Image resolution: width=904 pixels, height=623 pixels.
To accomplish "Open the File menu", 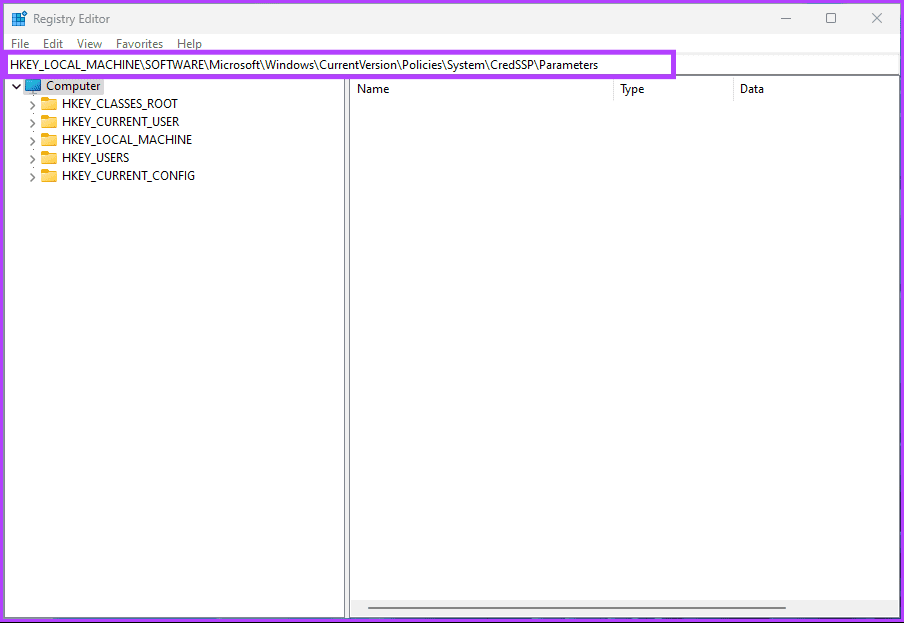I will click(20, 44).
